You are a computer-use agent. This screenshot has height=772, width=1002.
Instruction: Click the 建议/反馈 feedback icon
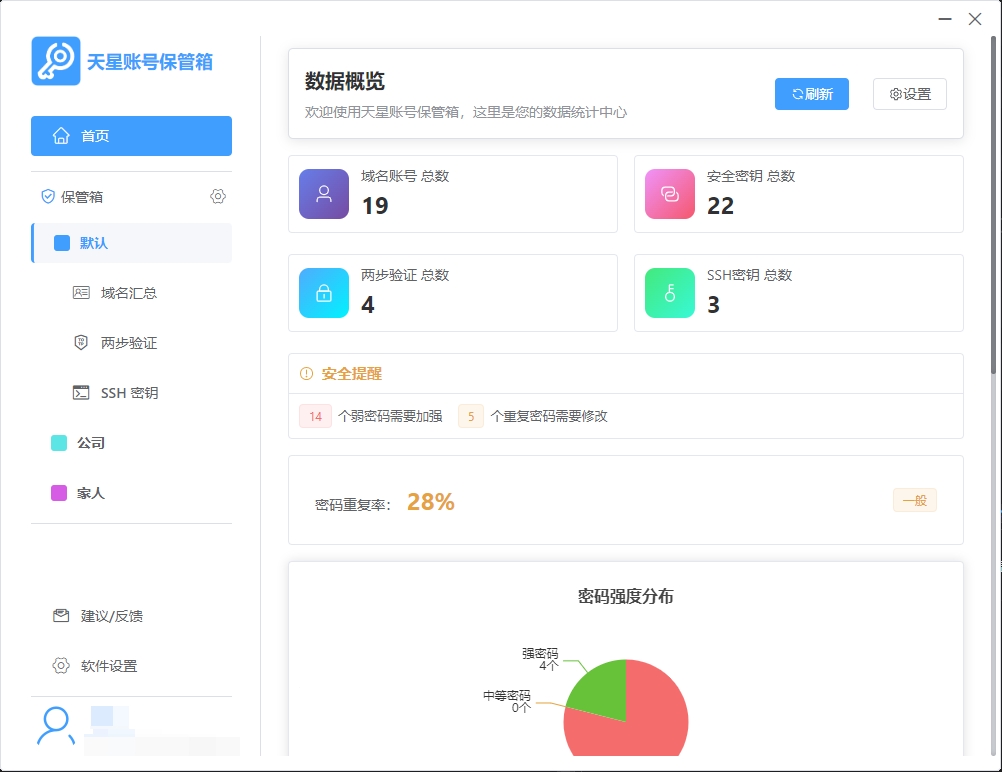point(61,616)
